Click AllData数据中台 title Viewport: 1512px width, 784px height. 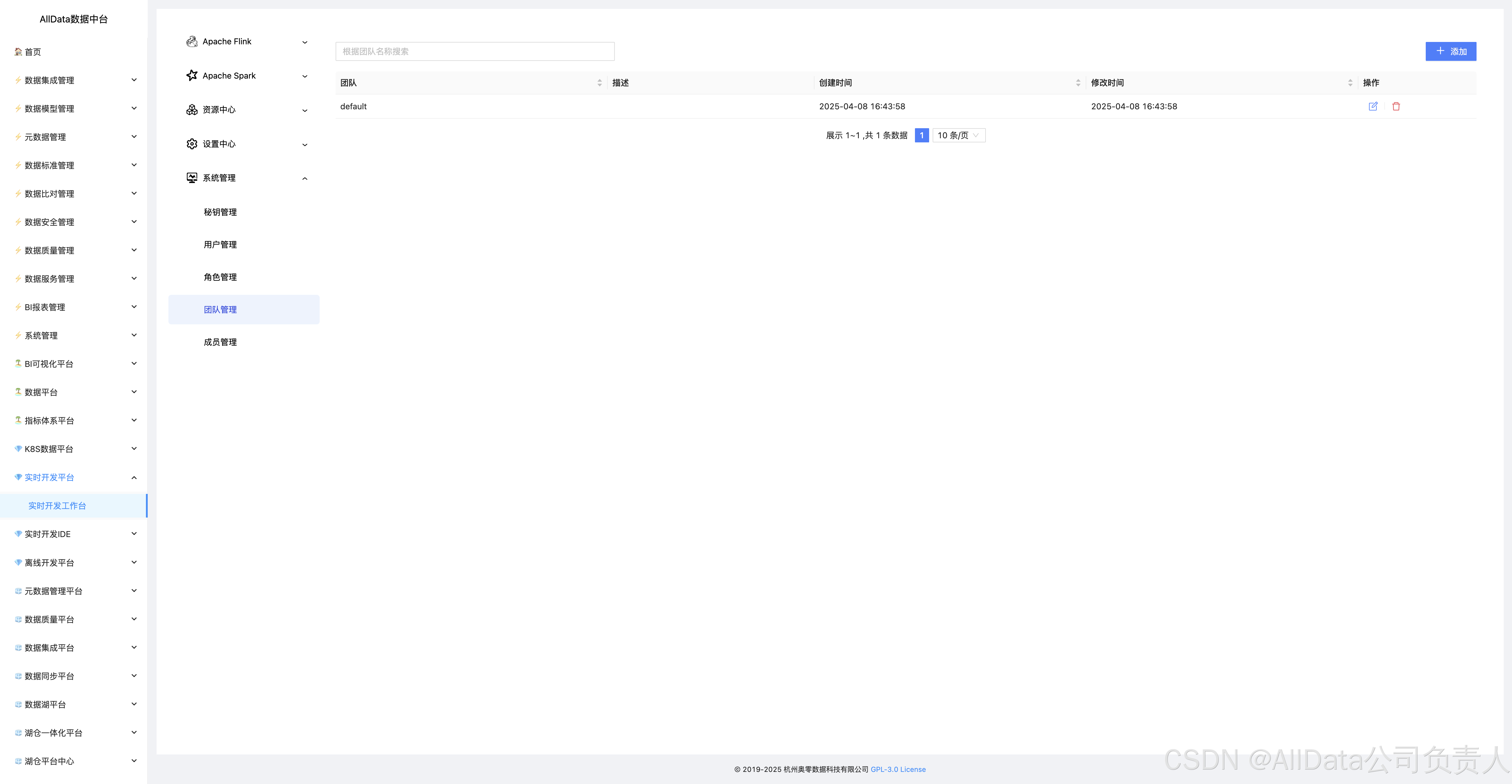(x=73, y=19)
